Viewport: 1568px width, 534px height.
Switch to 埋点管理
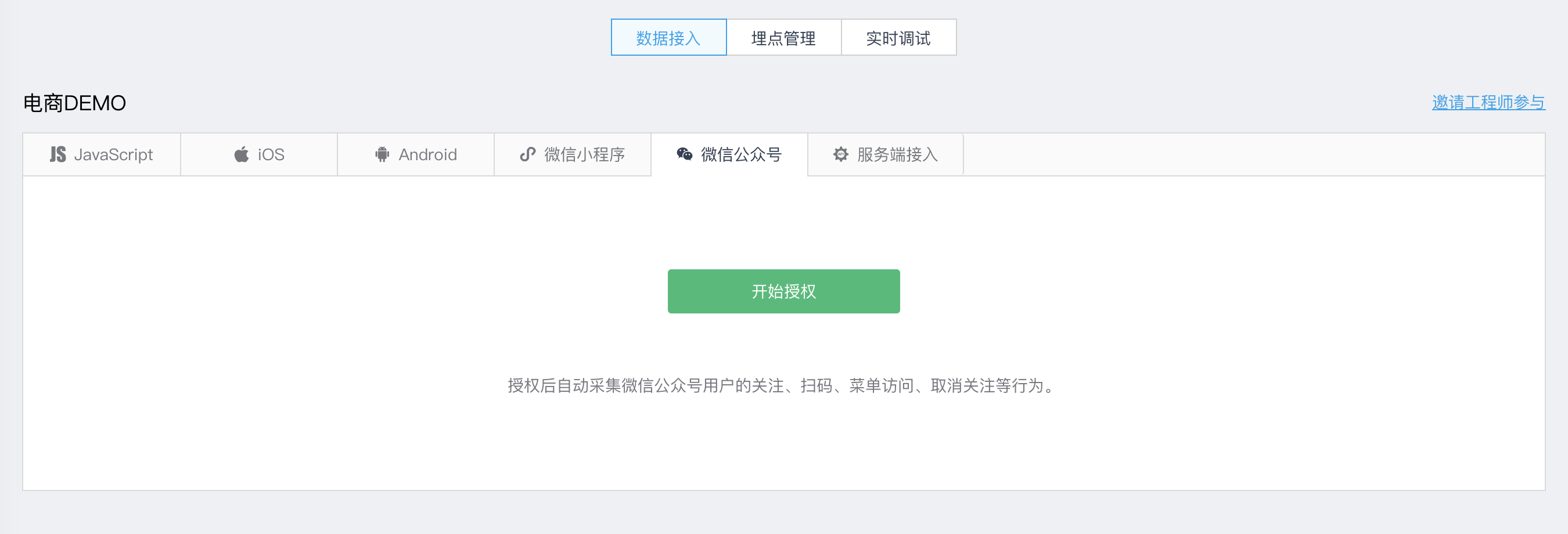pos(783,37)
